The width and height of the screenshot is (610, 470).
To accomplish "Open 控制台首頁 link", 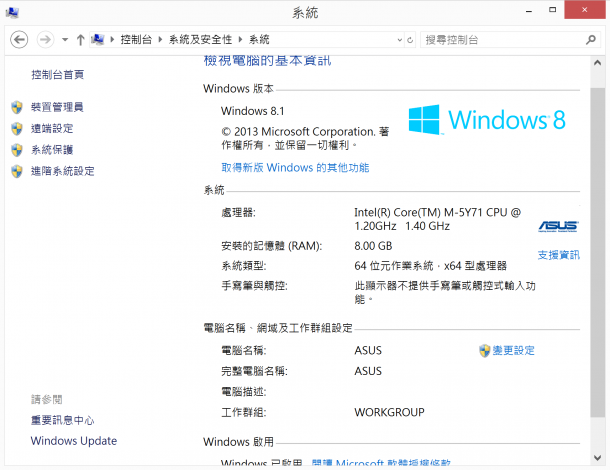I will point(58,75).
